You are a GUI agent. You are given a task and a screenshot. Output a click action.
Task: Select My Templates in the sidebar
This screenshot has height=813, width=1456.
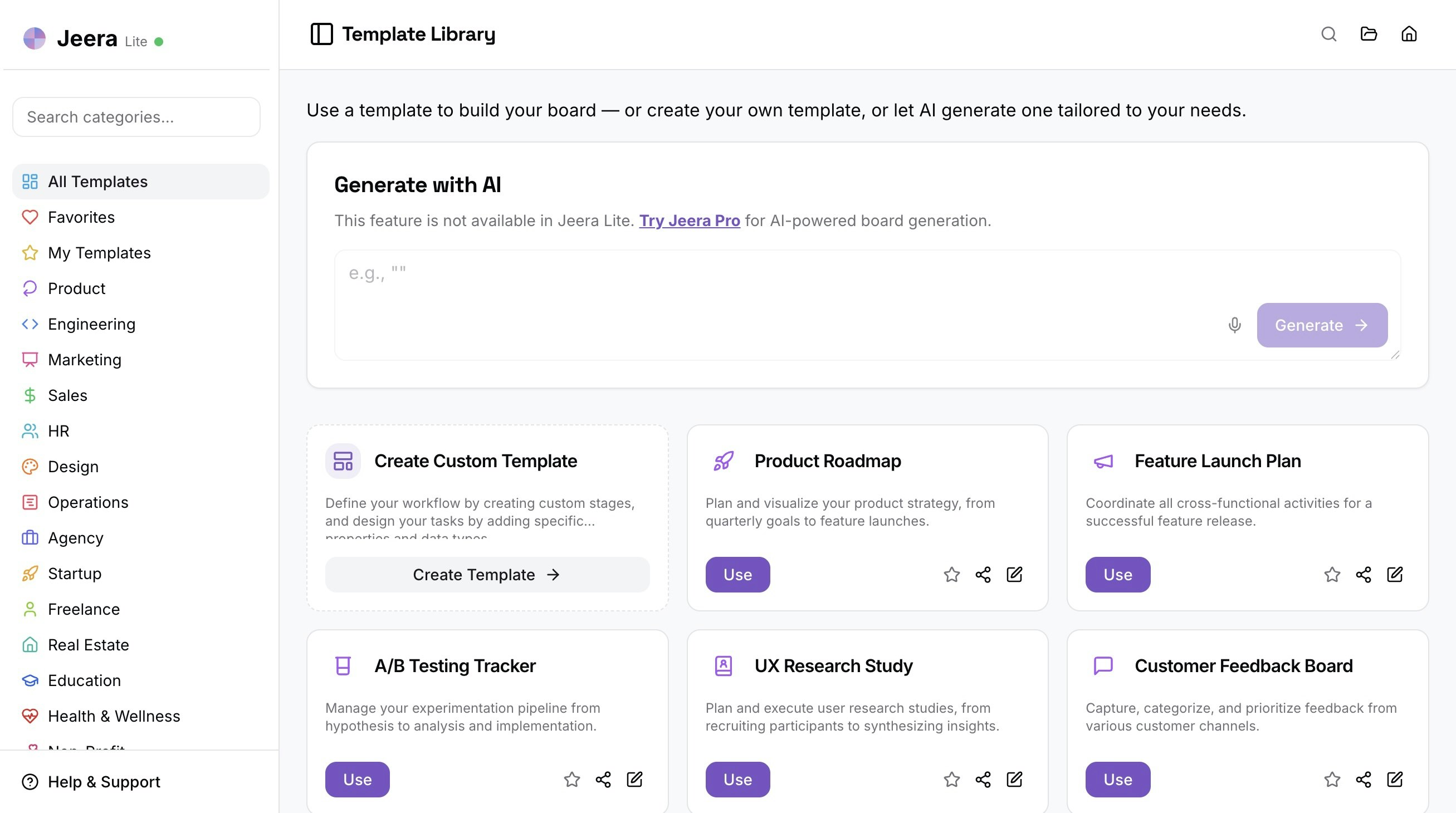[x=99, y=253]
